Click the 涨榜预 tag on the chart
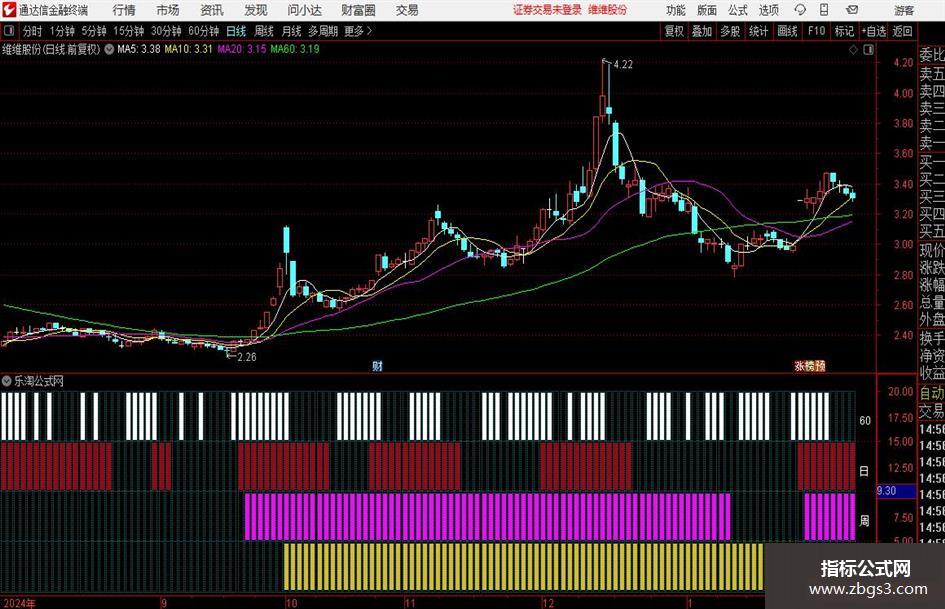This screenshot has height=609, width=945. click(809, 365)
